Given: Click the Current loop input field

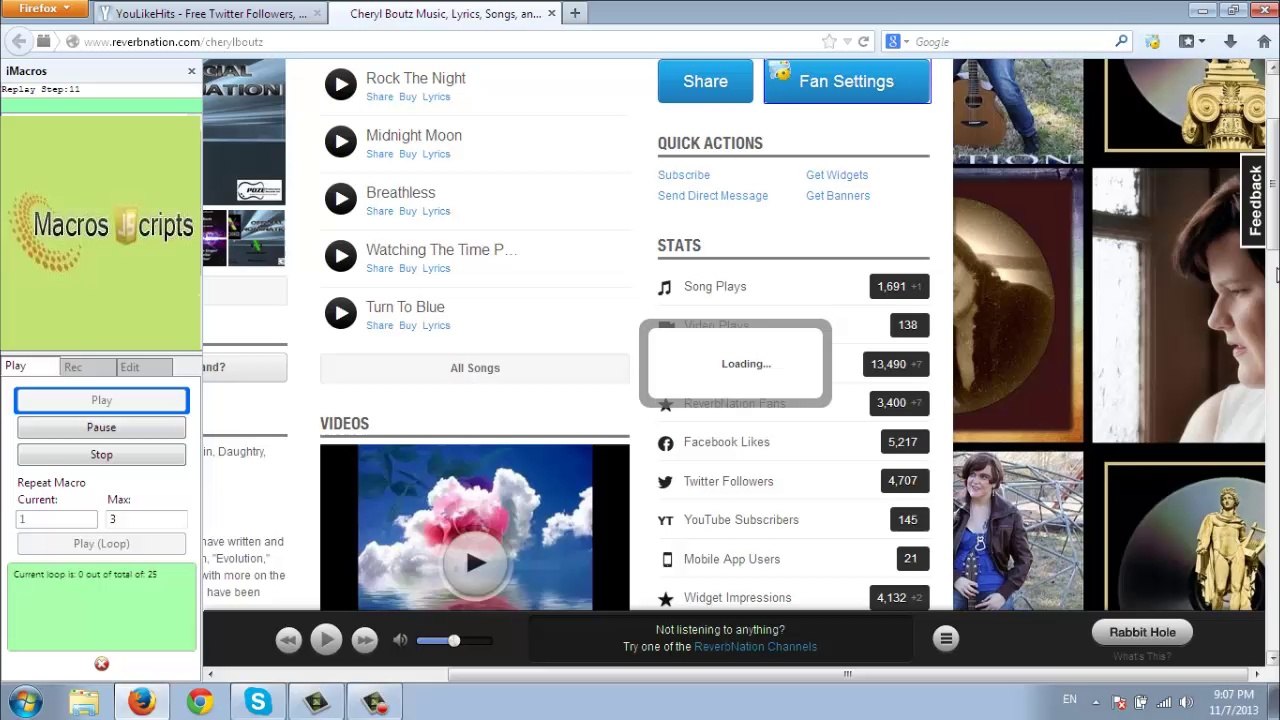Looking at the screenshot, I should click(57, 519).
